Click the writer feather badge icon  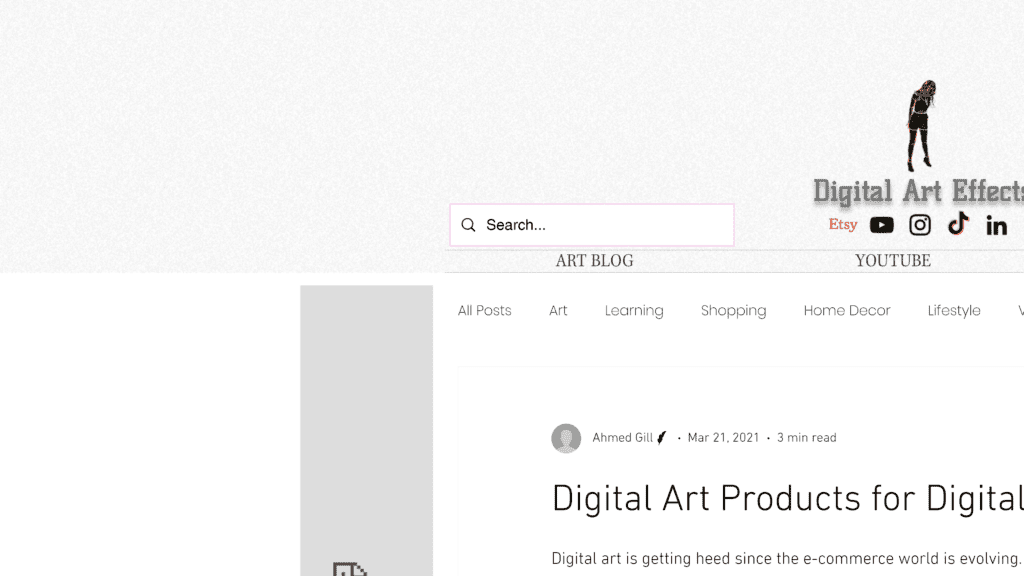coord(662,438)
